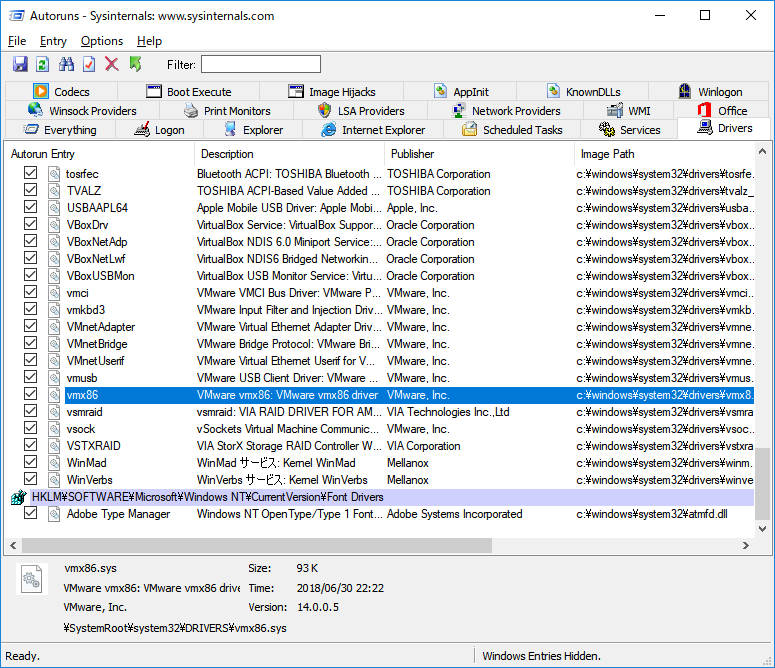Toggle the VBoxNetAdp checkbox
Image resolution: width=775 pixels, height=668 pixels.
[x=30, y=241]
